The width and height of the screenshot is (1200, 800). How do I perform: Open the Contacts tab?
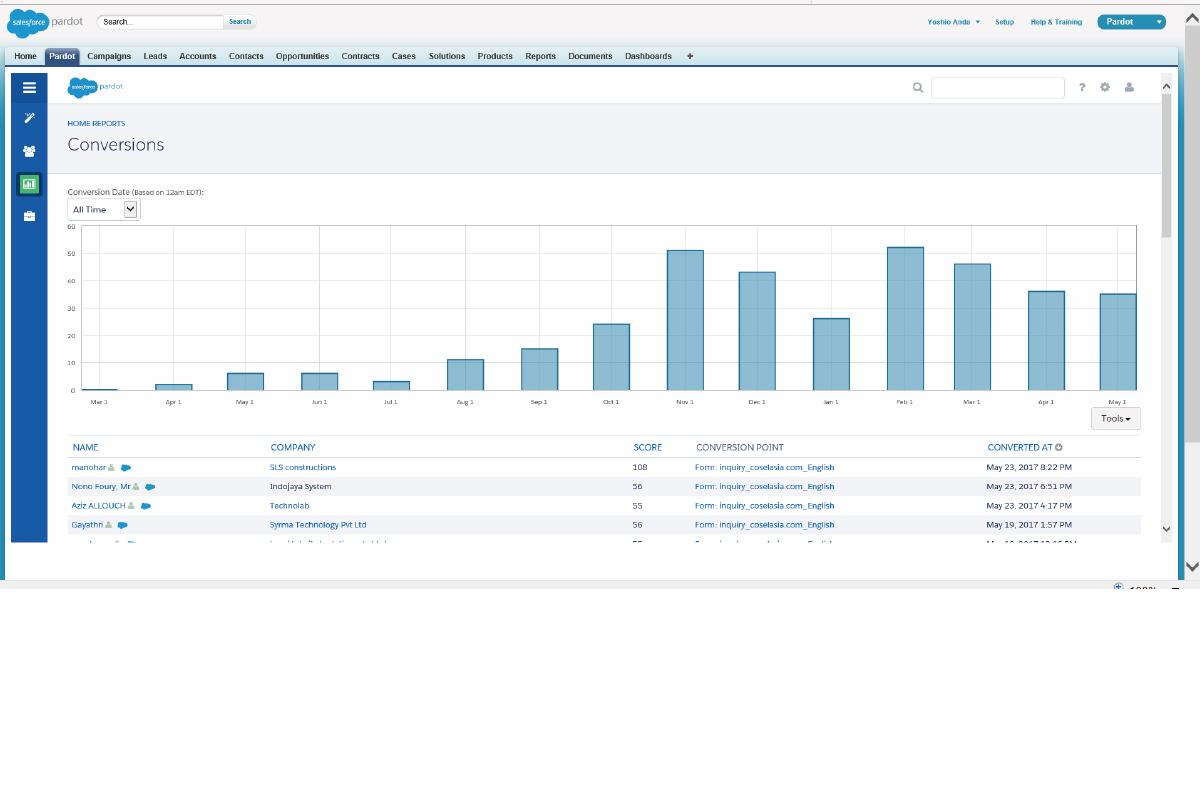246,56
